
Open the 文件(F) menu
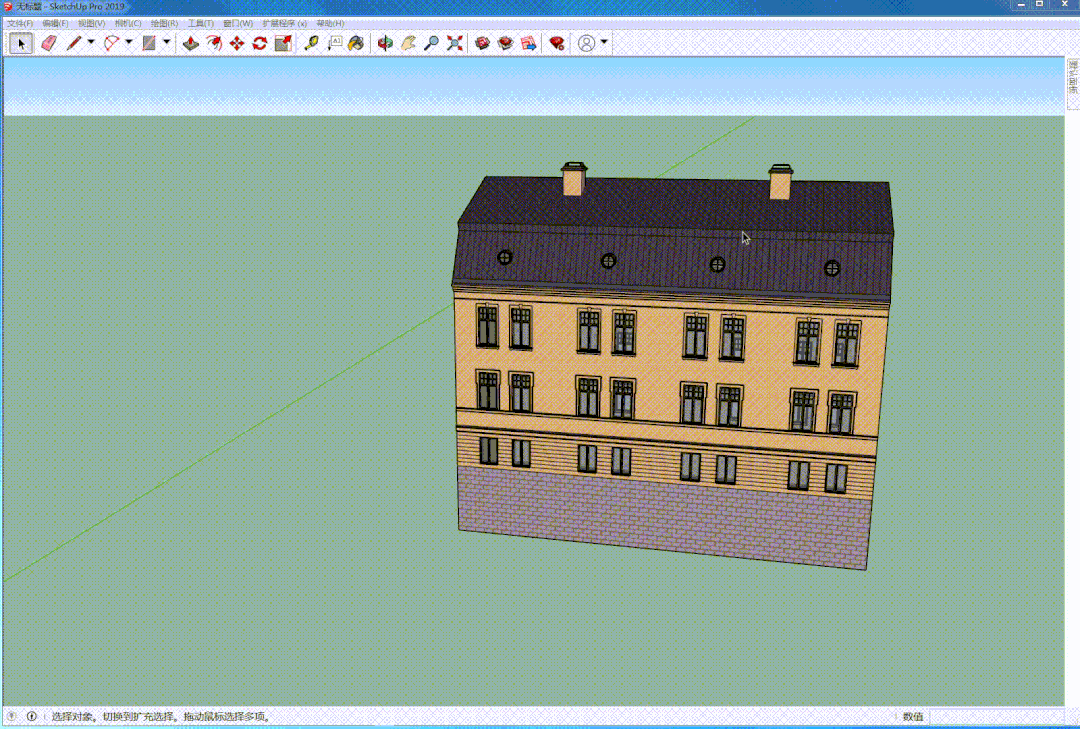(x=20, y=23)
